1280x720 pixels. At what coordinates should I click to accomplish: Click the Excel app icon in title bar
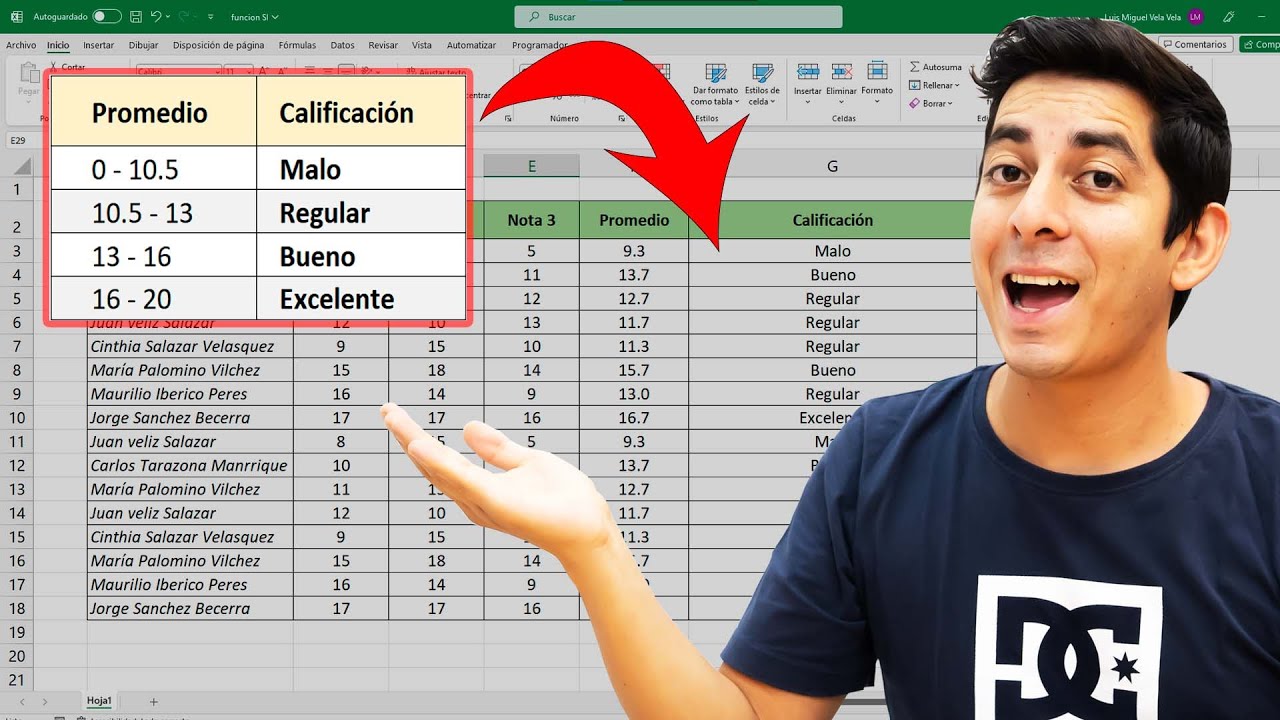[15, 17]
